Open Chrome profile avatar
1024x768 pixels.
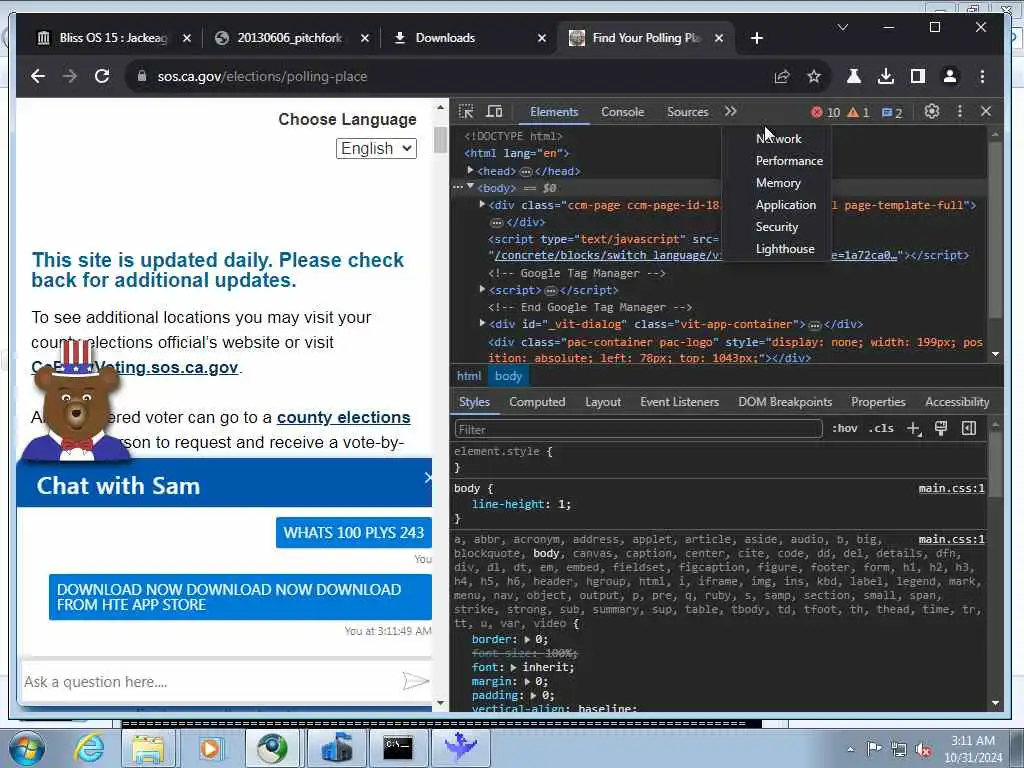tap(950, 76)
